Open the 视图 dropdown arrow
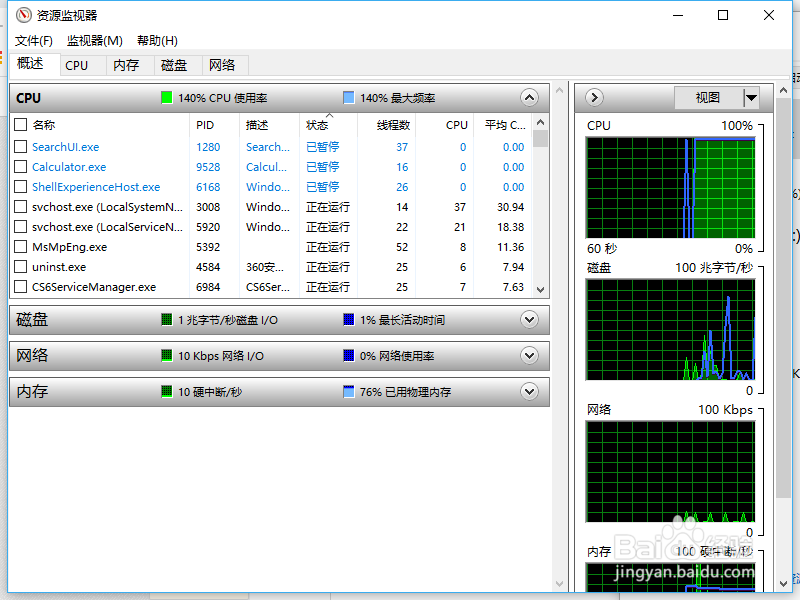The width and height of the screenshot is (800, 600). (751, 97)
